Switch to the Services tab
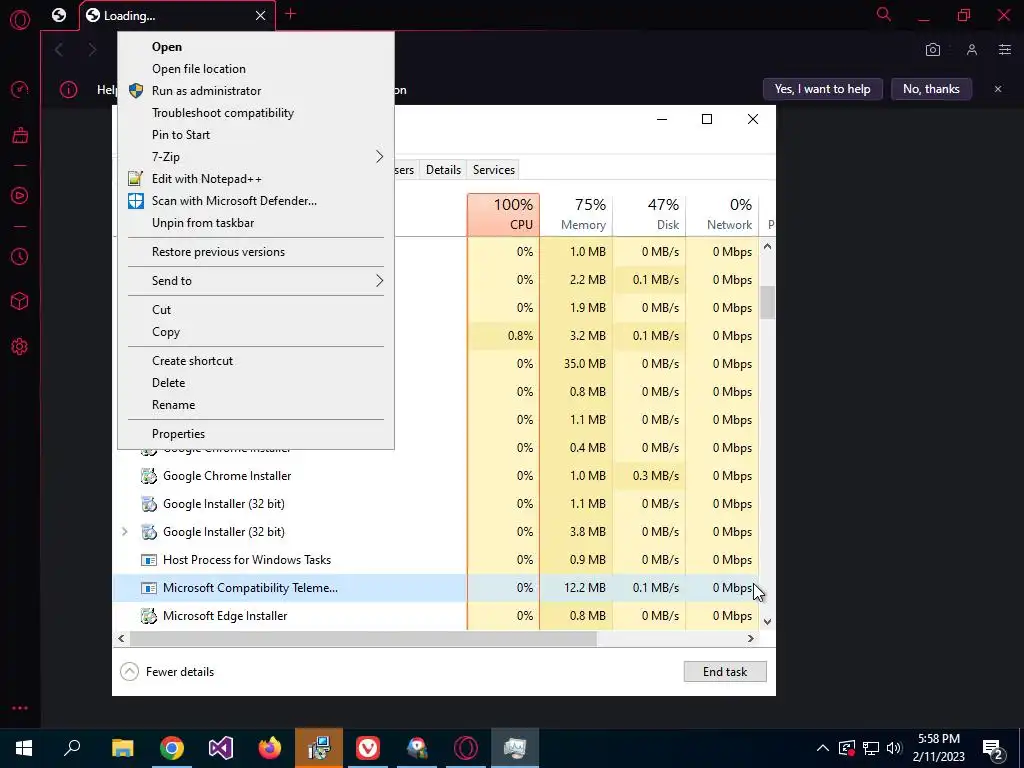Screen dimensions: 1024x768 494,170
